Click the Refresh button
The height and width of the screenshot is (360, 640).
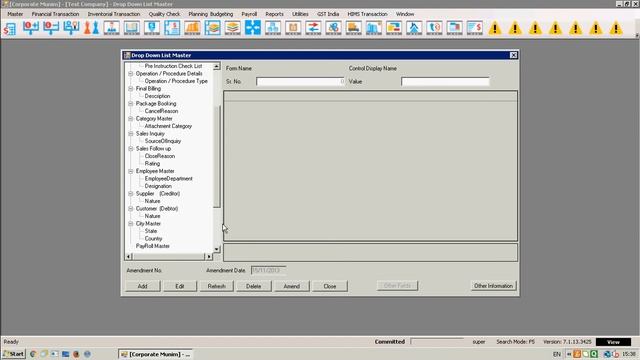click(x=217, y=286)
